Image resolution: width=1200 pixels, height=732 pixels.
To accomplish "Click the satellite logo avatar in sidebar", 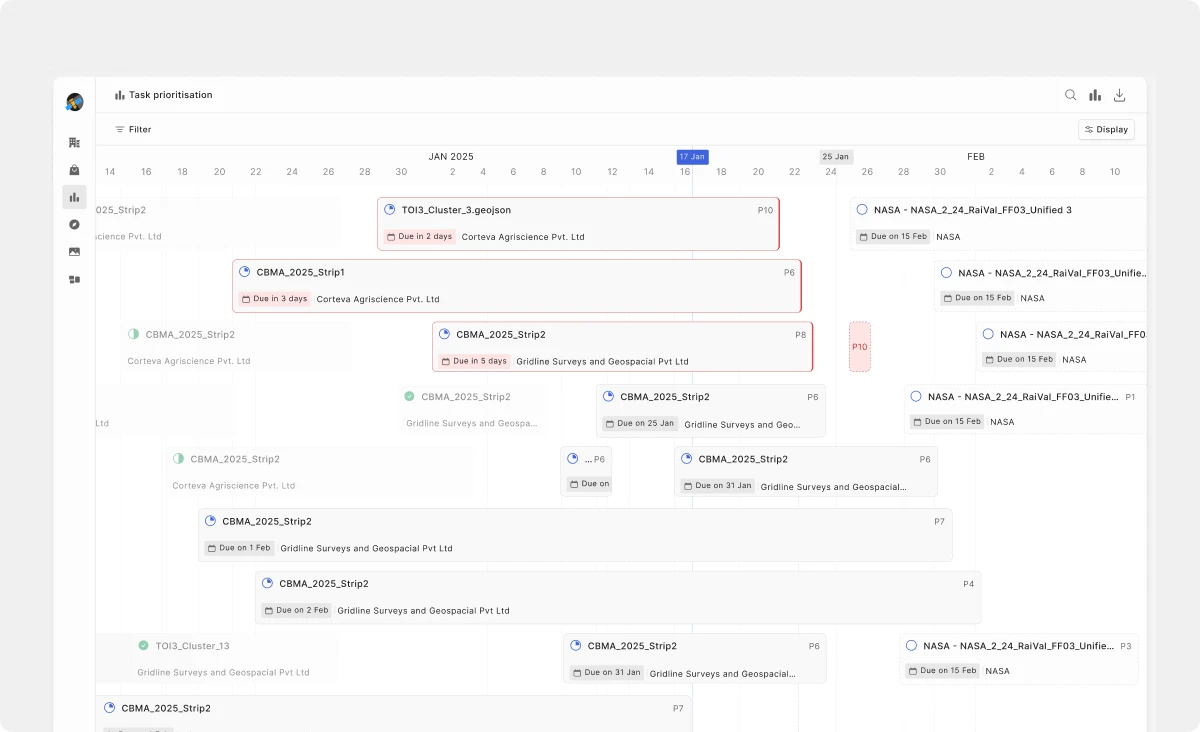I will [75, 102].
